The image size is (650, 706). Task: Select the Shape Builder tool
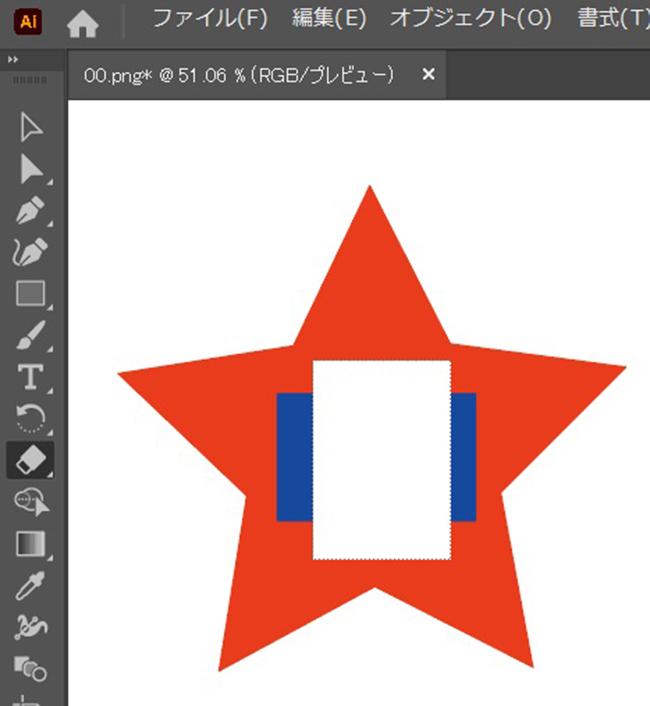click(32, 501)
